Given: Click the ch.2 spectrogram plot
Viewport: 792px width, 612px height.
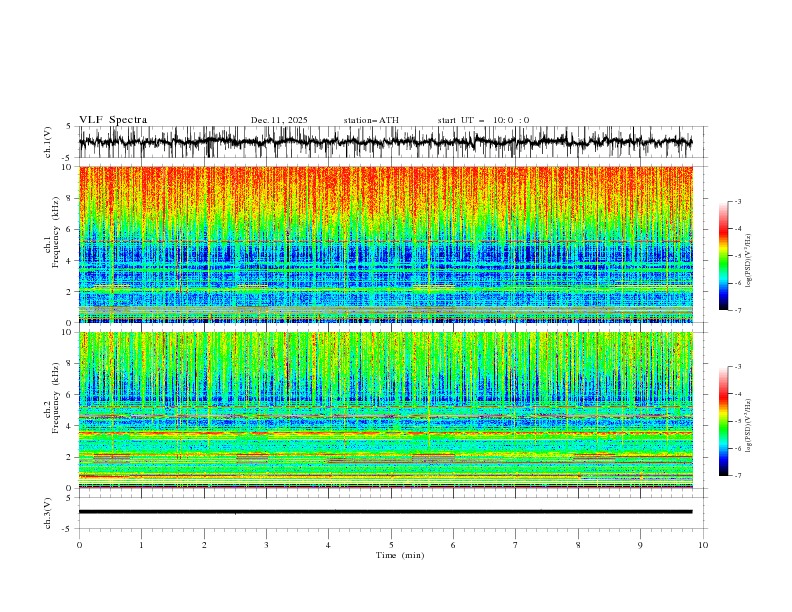Looking at the screenshot, I should (386, 410).
